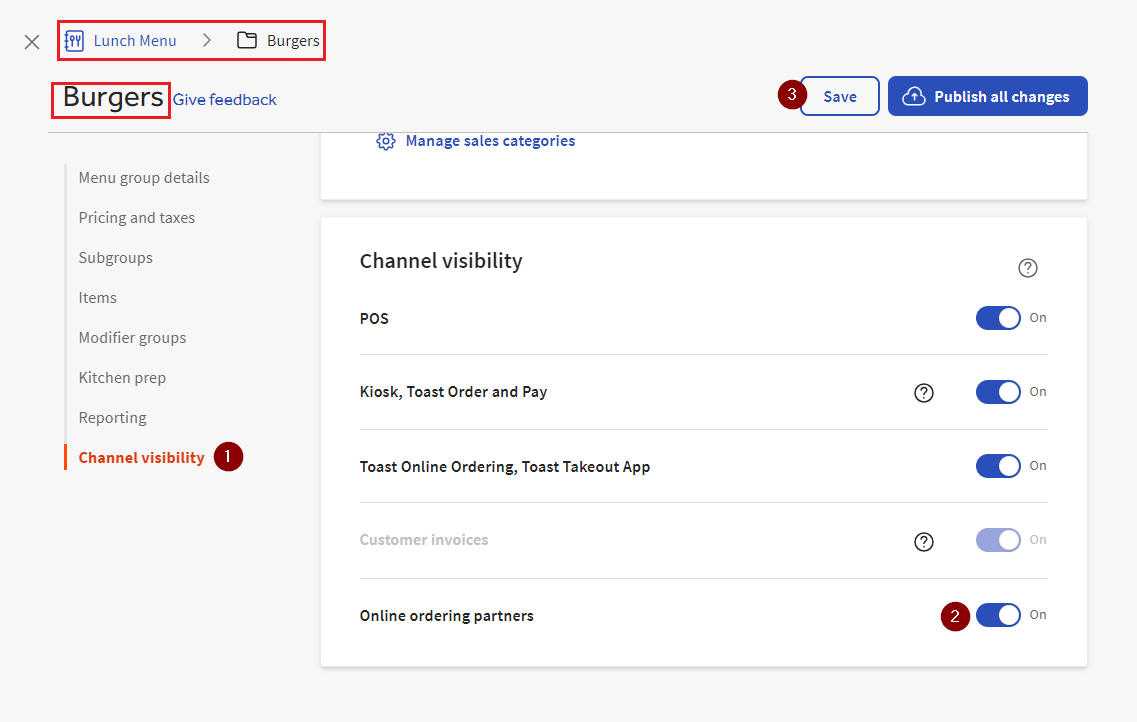1137x722 pixels.
Task: Click the question mark beside Kiosk, Toast Order and Pay
Action: pyautogui.click(x=923, y=392)
